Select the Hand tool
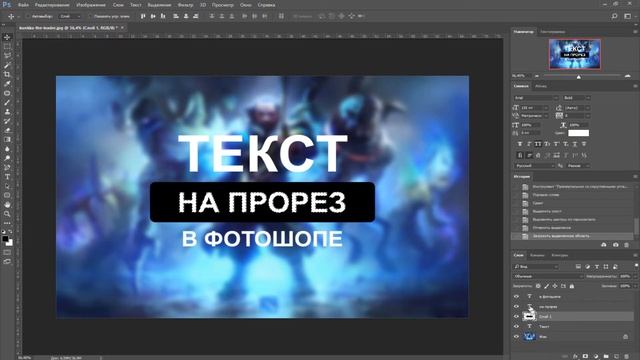 [7, 204]
